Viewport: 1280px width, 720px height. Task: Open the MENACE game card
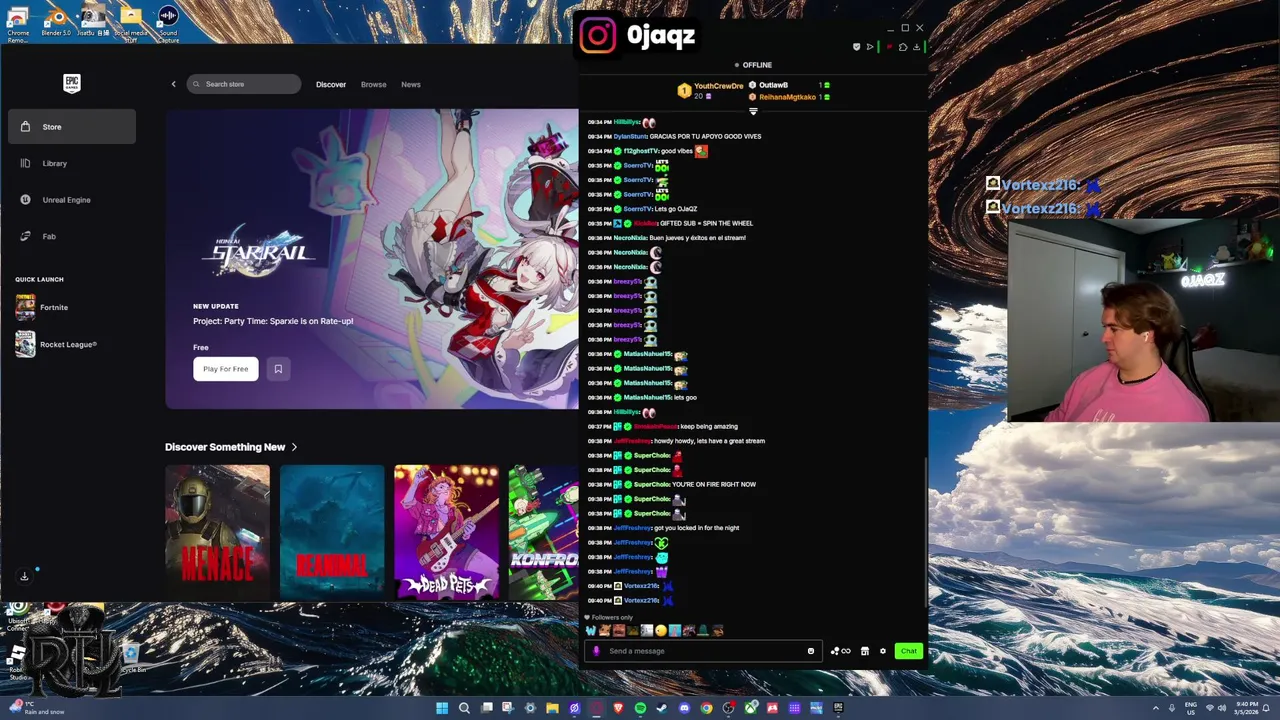coord(217,532)
